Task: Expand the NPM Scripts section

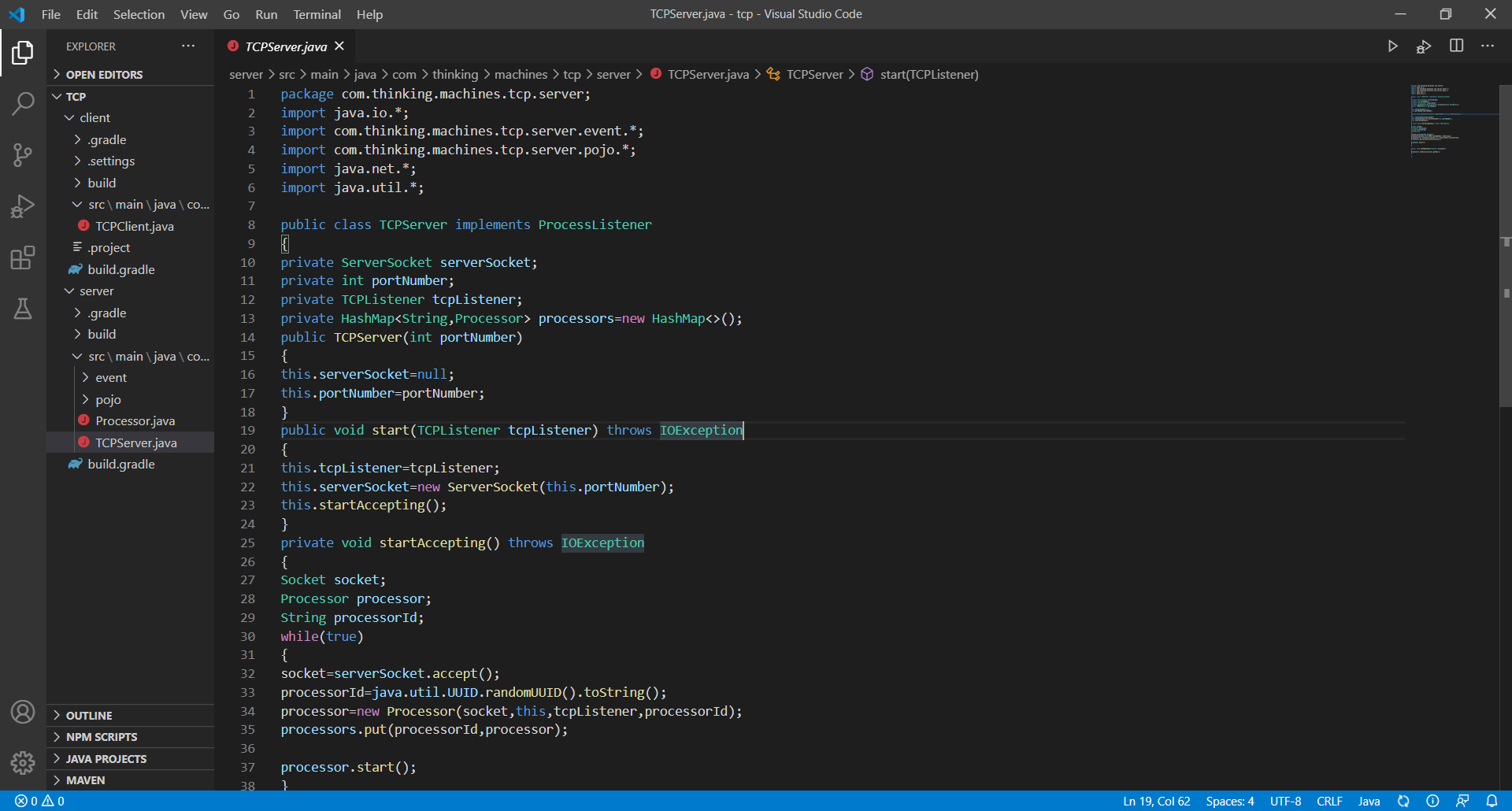Action: click(131, 737)
